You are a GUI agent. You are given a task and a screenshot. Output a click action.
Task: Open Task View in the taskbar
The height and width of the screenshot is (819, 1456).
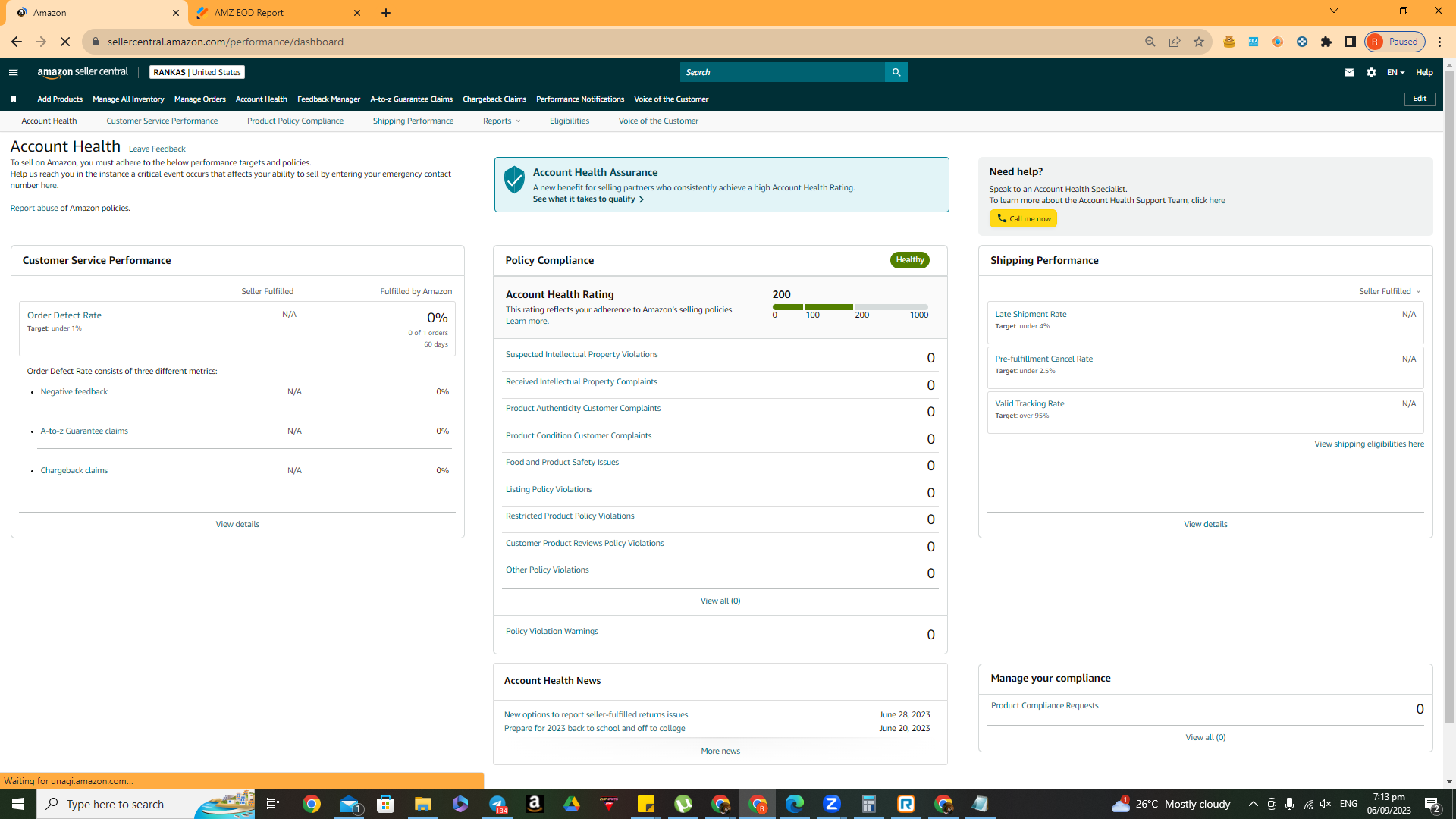pos(273,804)
